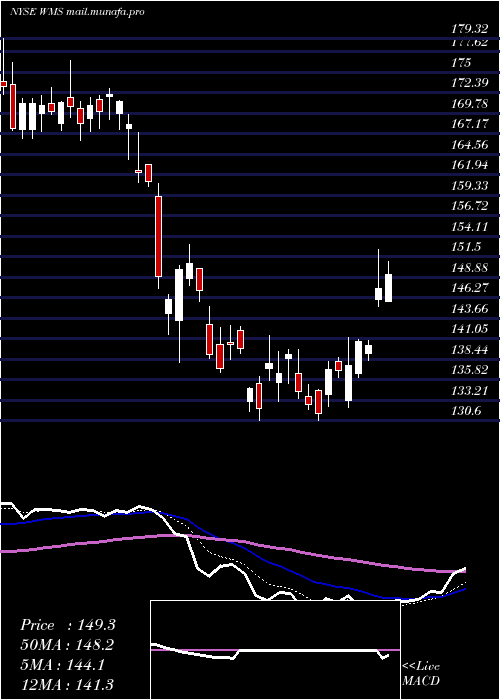Click the 148.88 price axis label
Image resolution: width=500 pixels, height=700 pixels.
click(x=469, y=268)
